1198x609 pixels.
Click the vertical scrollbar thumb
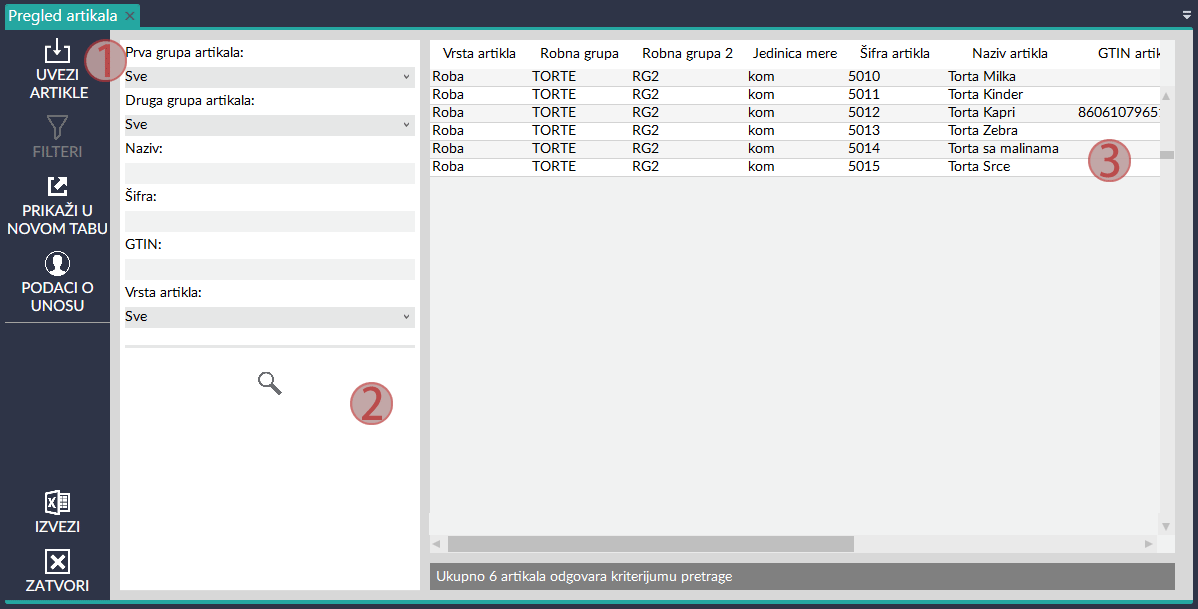[x=1167, y=155]
